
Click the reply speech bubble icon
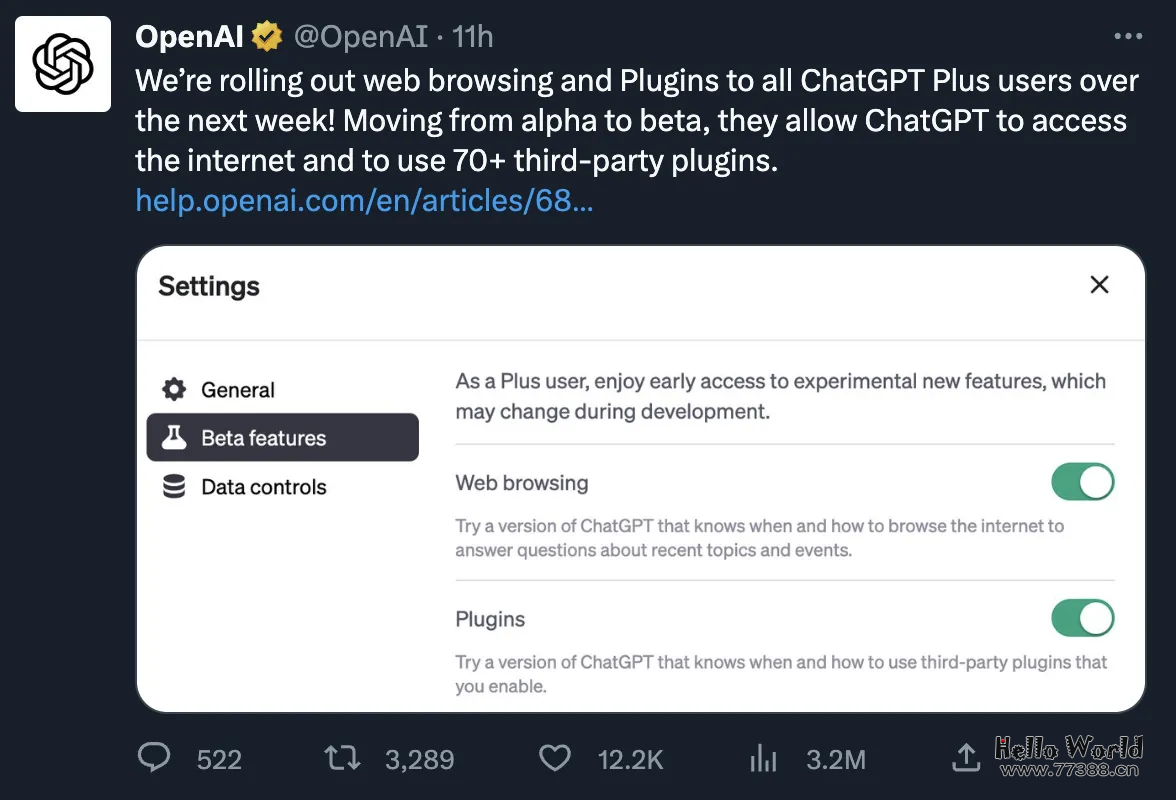tap(154, 758)
